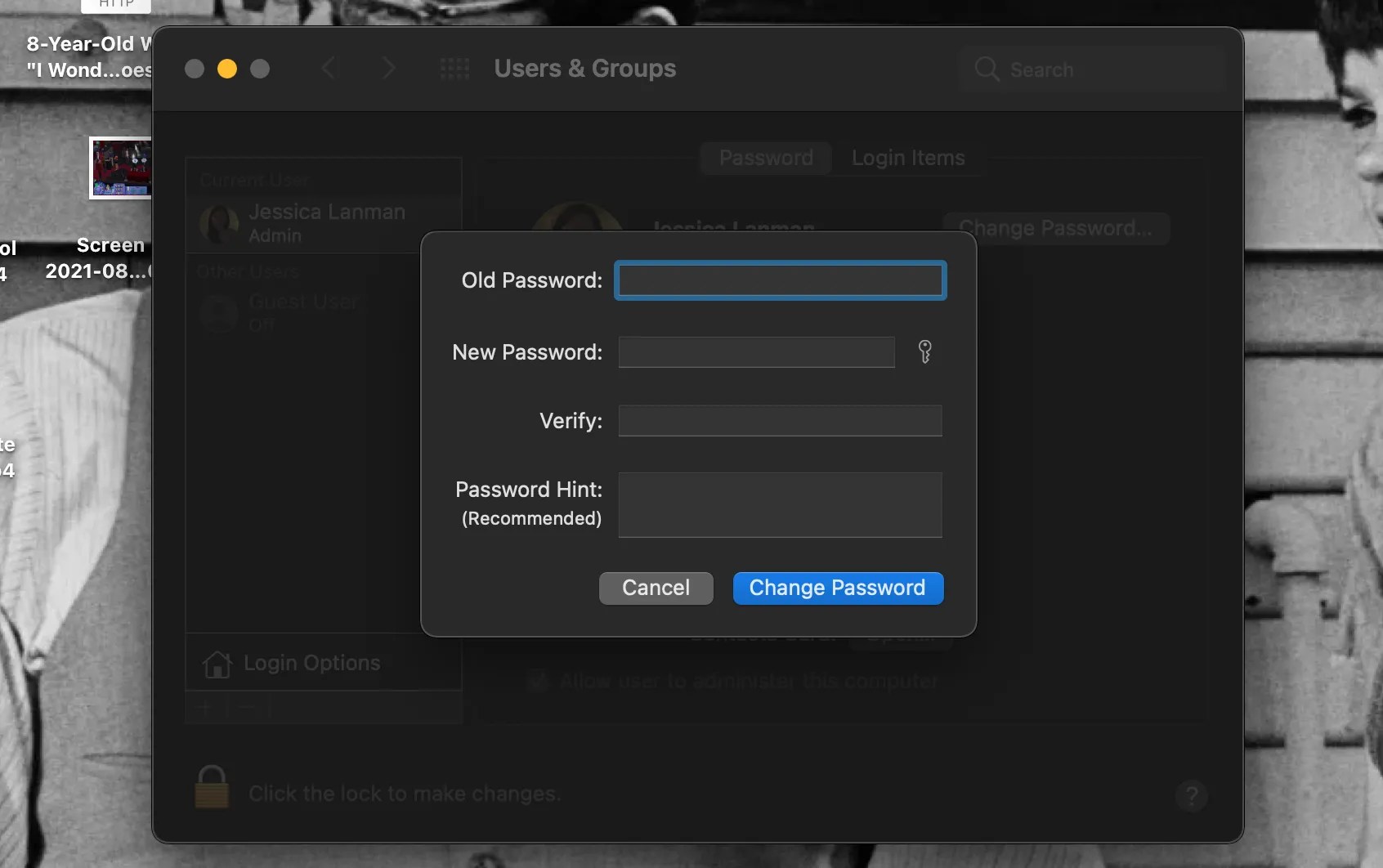Click the lock icon to make changes
The image size is (1383, 868).
tap(211, 786)
